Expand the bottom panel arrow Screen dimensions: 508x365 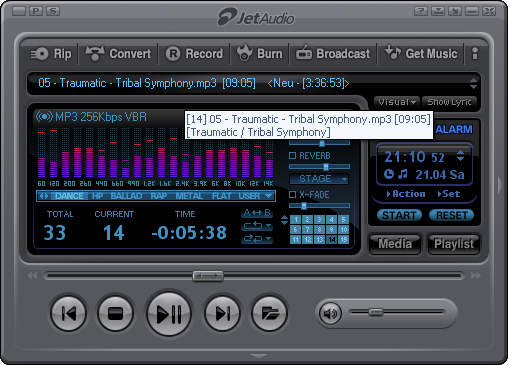tap(259, 355)
